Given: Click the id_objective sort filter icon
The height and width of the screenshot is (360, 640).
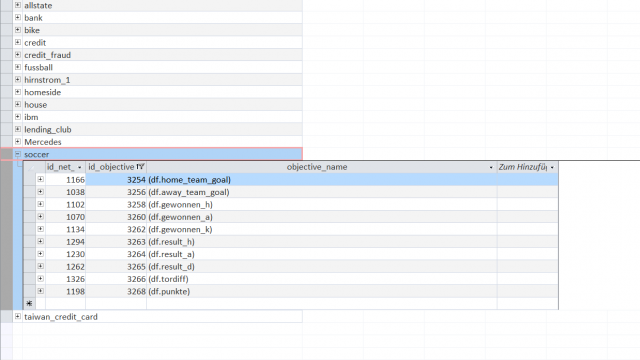Looking at the screenshot, I should (x=140, y=167).
